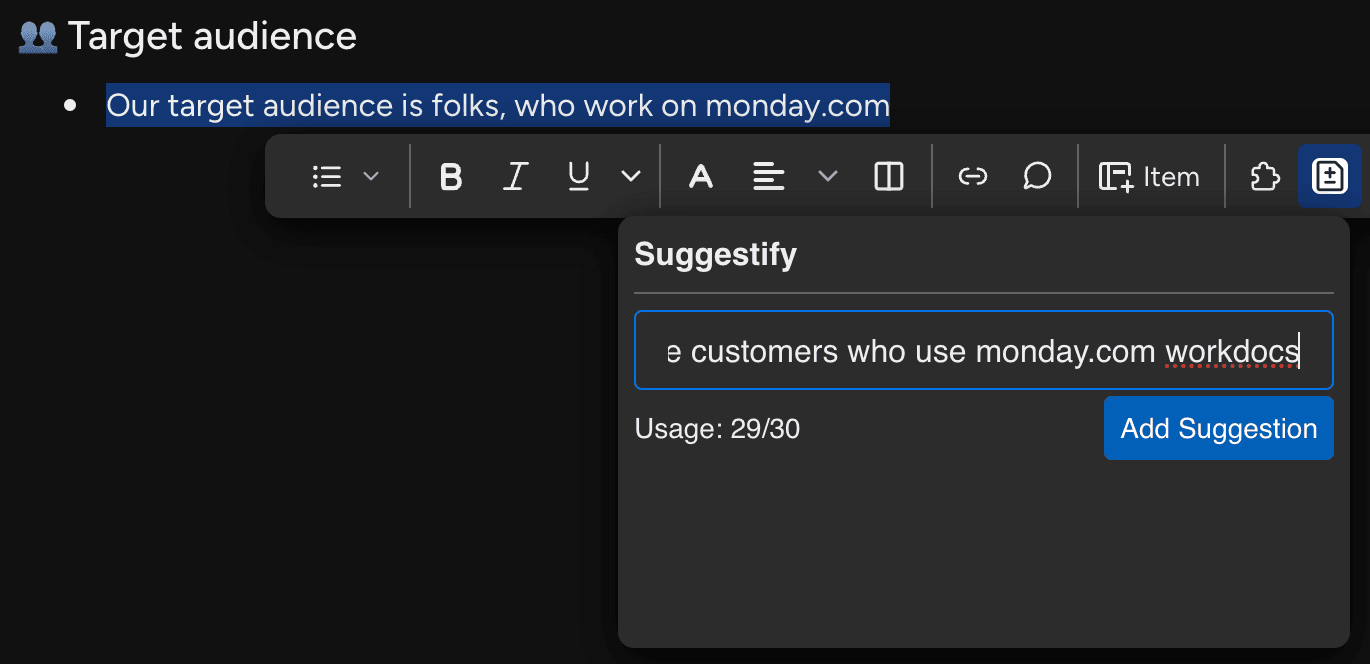Click the Suggestify panel title
This screenshot has height=664, width=1370.
(716, 254)
